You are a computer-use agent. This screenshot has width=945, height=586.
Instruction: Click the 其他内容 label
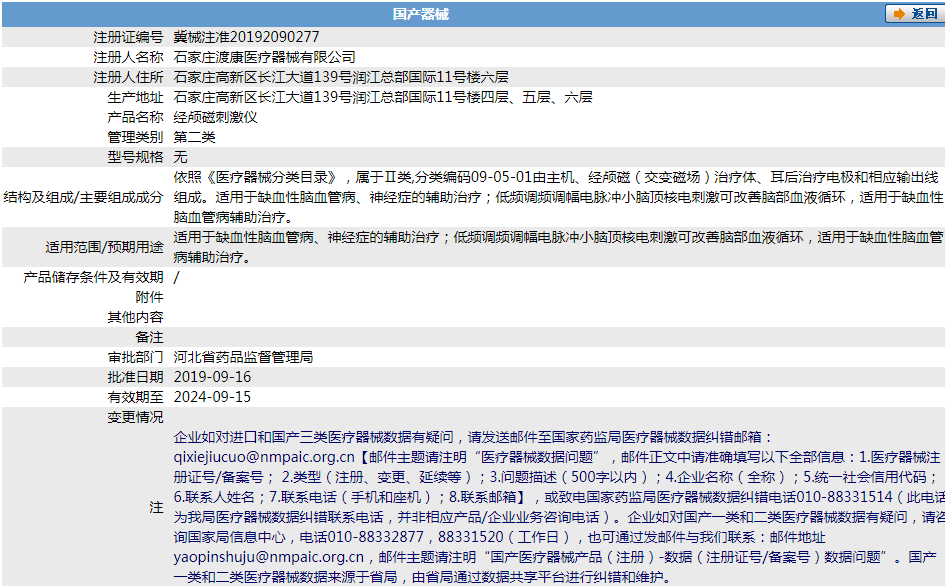tap(135, 317)
